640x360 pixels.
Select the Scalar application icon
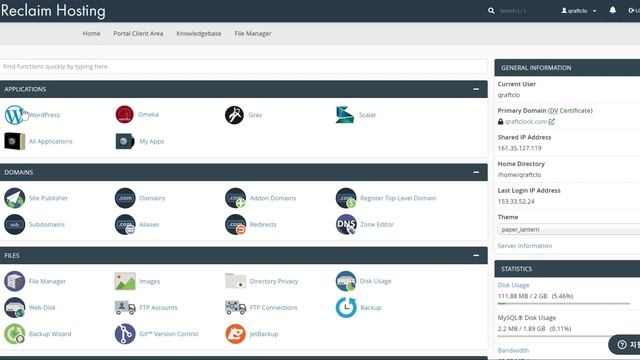click(345, 115)
